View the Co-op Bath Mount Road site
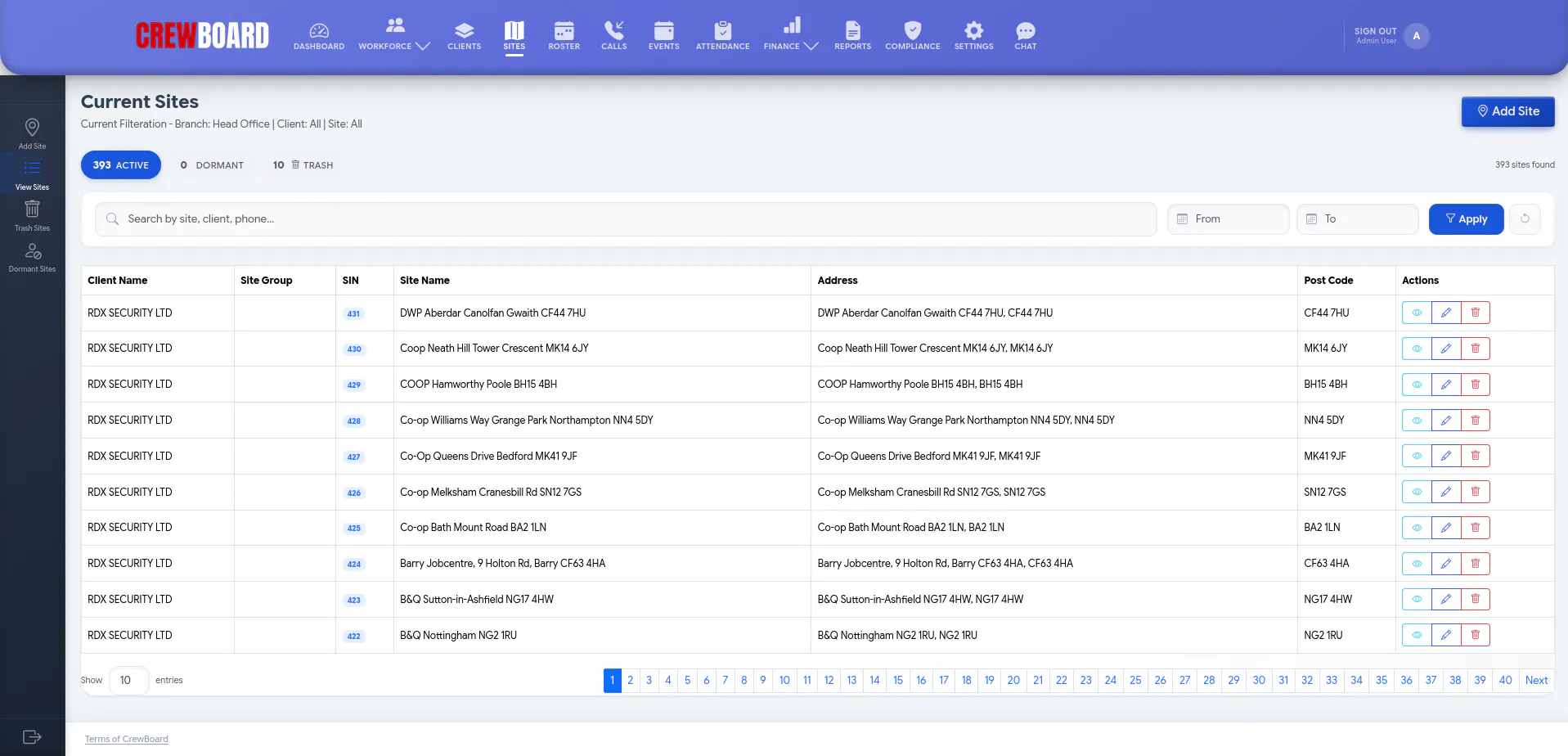The image size is (1568, 756). tap(1417, 528)
